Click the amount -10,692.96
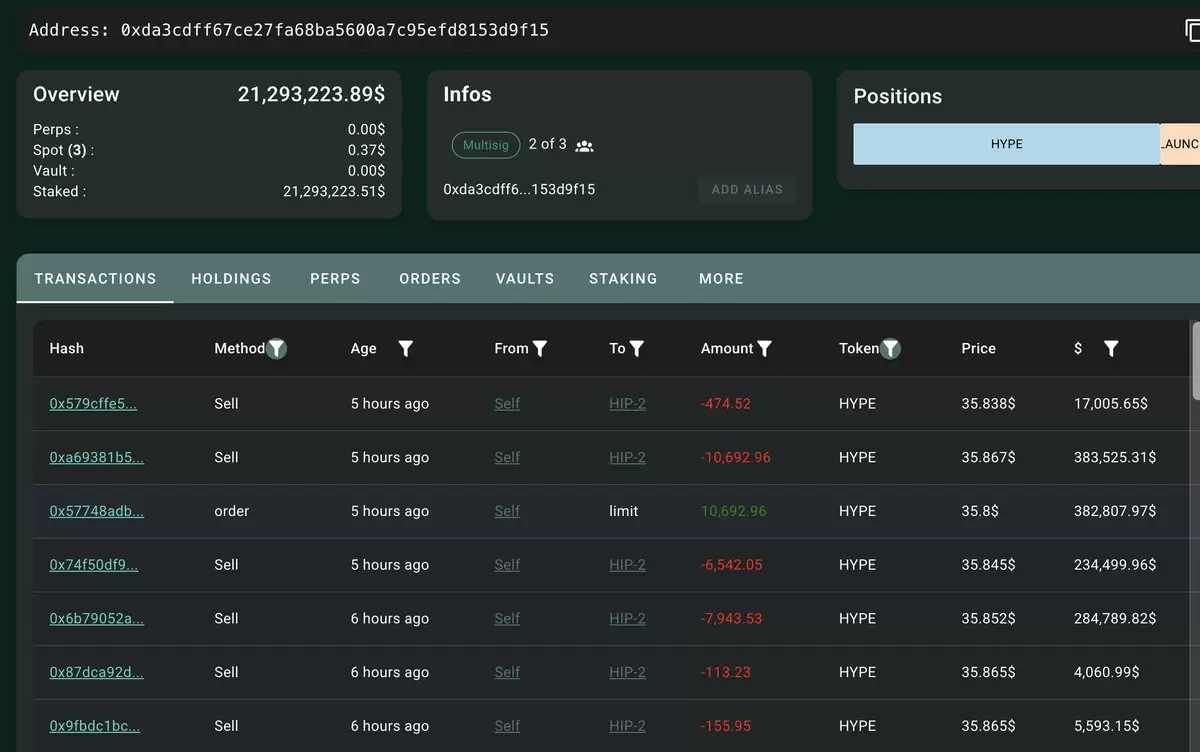Image resolution: width=1200 pixels, height=752 pixels. tap(736, 458)
